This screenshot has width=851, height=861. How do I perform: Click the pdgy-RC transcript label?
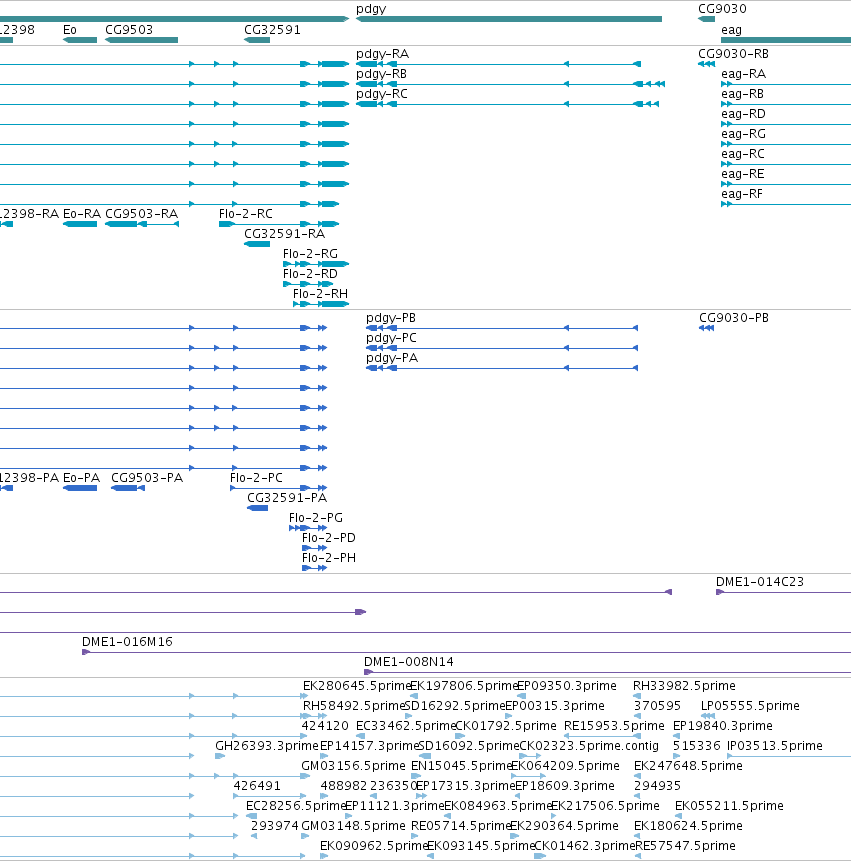(x=382, y=94)
